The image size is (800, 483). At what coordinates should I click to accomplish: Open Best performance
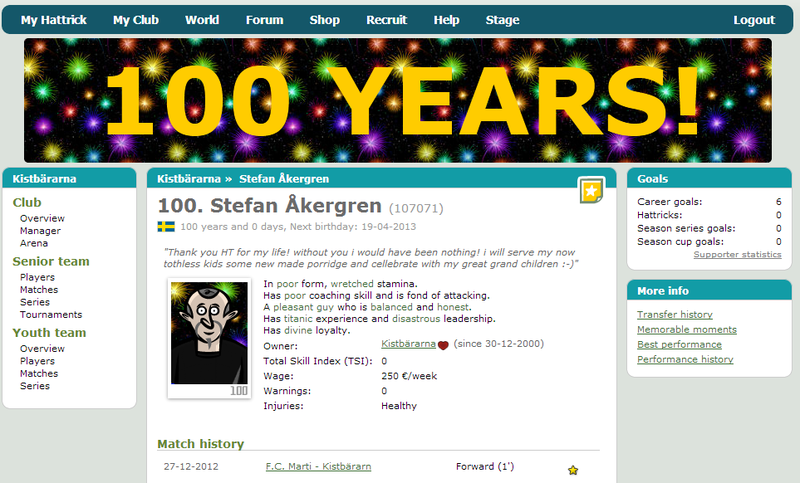(679, 344)
